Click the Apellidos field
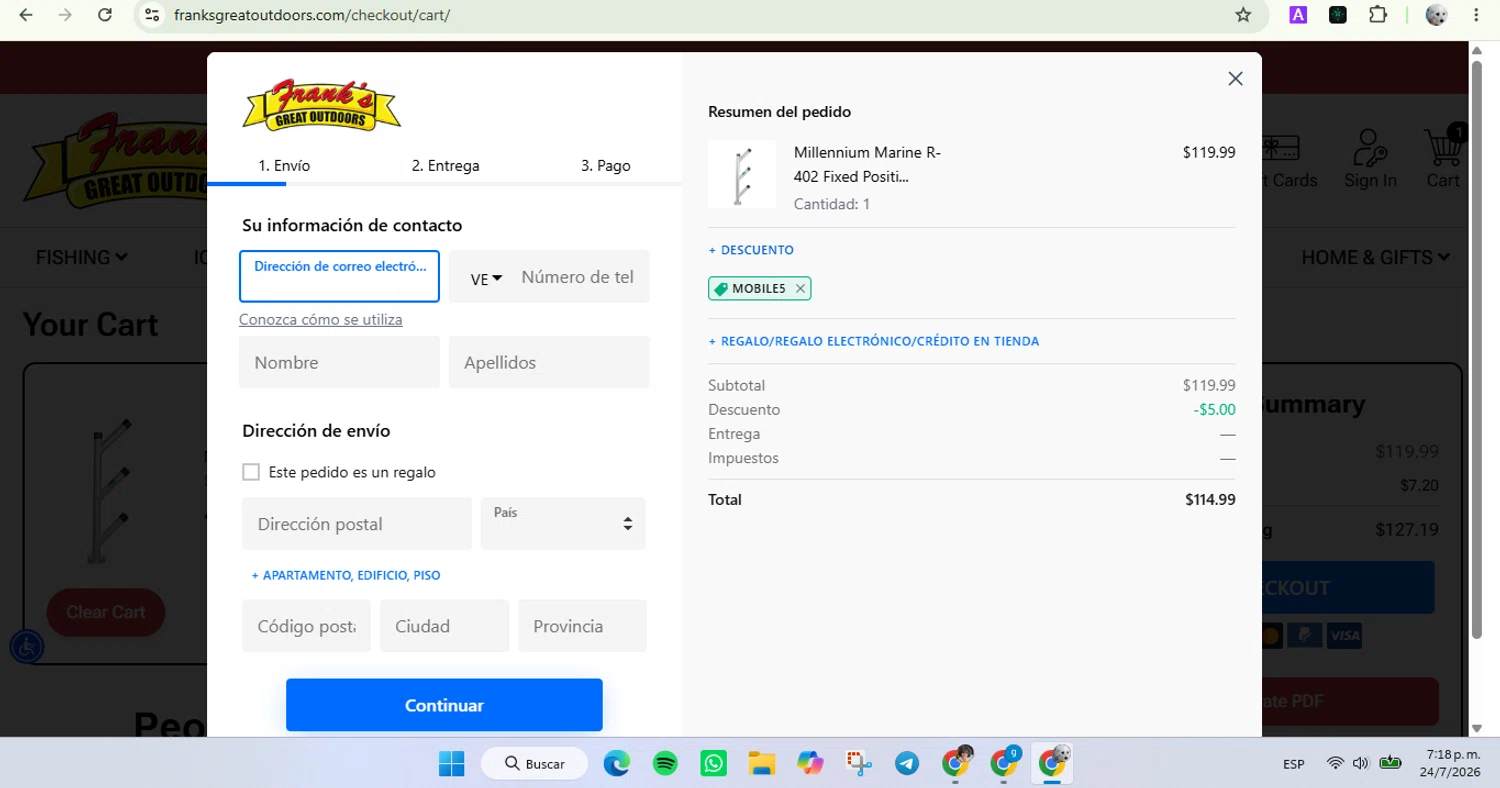Viewport: 1500px width, 788px height. (549, 362)
